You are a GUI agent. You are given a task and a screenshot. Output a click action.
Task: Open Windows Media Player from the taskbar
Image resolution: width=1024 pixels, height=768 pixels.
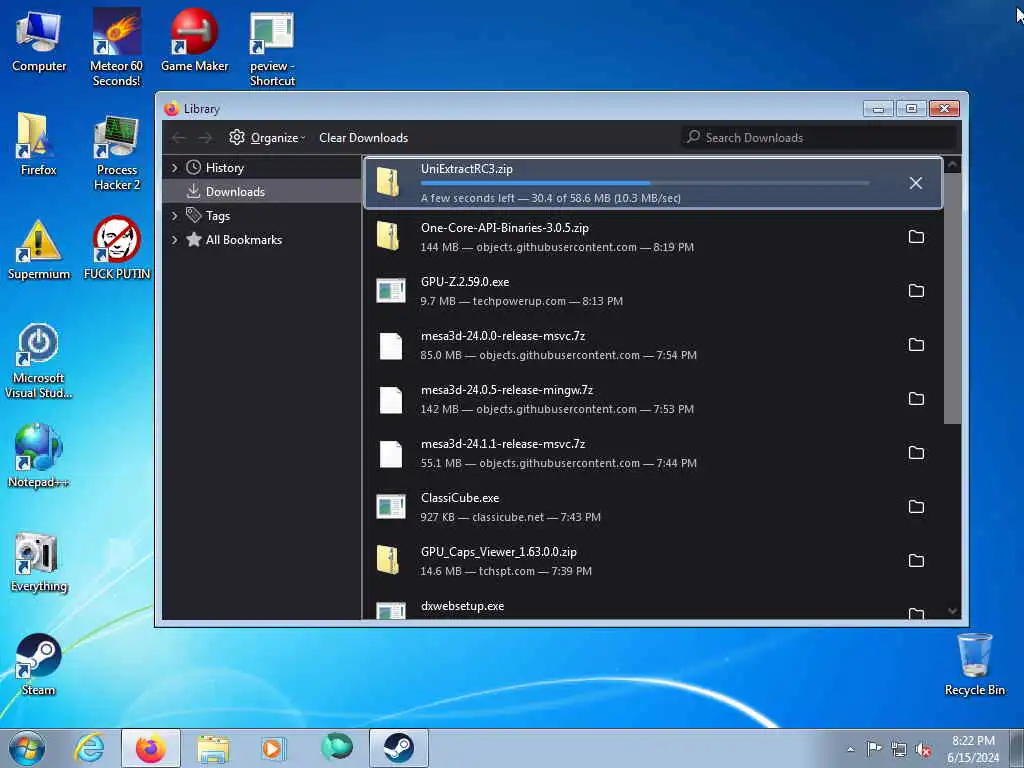[272, 748]
